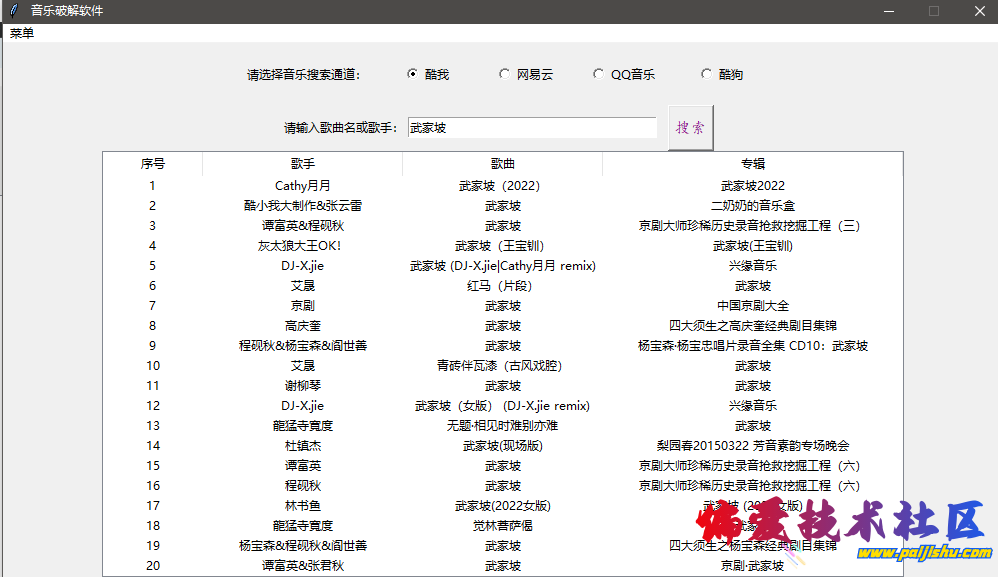This screenshot has height=577, width=998.
Task: Click the 专辑 column header
Action: (x=752, y=164)
